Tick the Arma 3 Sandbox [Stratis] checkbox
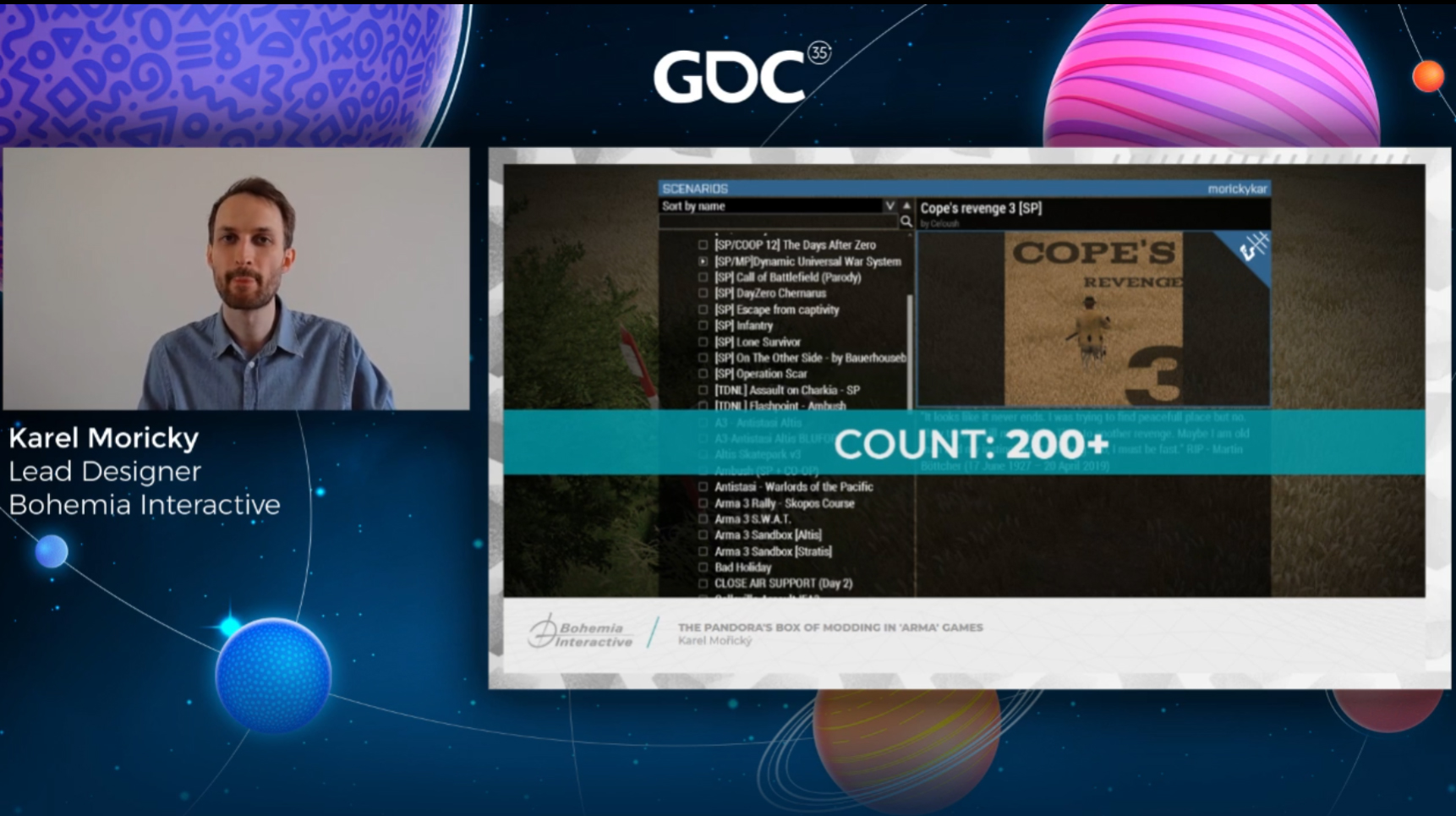The width and height of the screenshot is (1456, 816). (703, 551)
